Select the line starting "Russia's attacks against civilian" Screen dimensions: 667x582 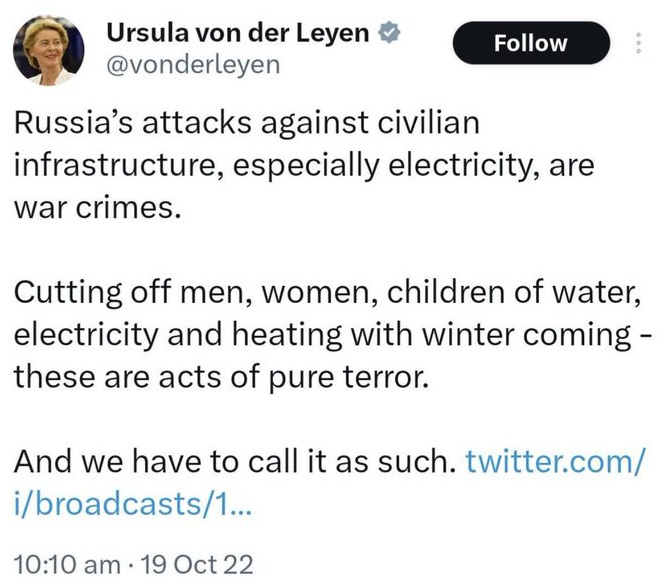coord(247,123)
